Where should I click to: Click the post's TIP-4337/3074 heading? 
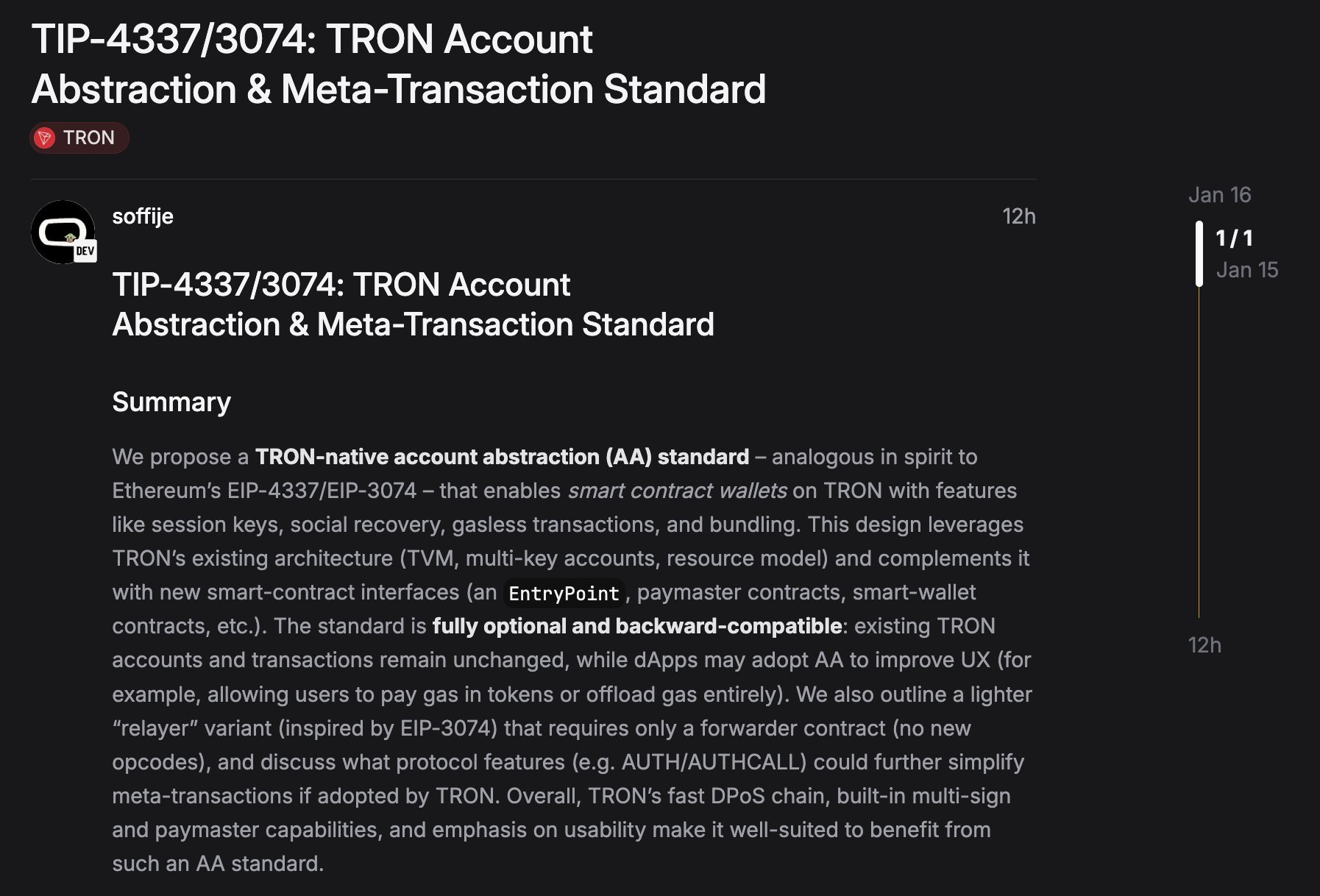click(413, 305)
